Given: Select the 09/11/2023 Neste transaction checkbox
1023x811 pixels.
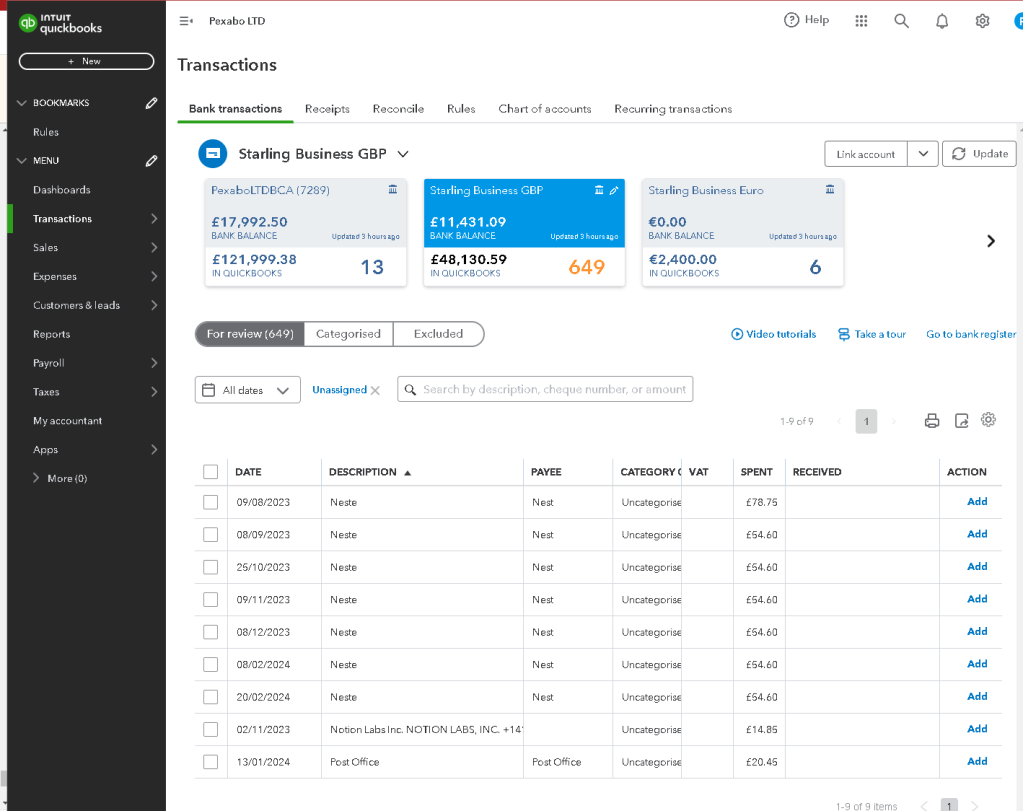Looking at the screenshot, I should click(x=210, y=600).
